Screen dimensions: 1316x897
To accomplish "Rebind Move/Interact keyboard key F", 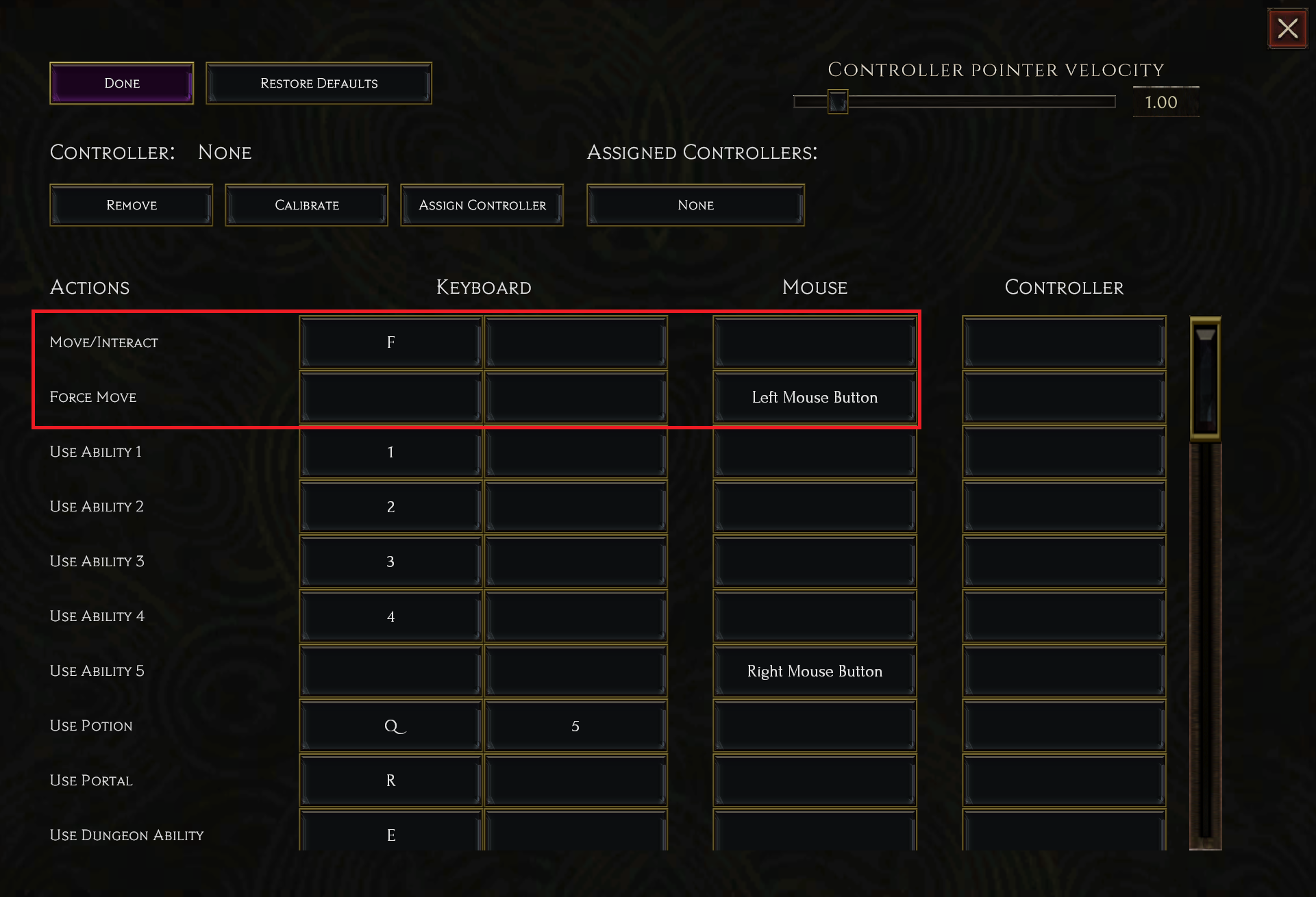I will (x=390, y=342).
